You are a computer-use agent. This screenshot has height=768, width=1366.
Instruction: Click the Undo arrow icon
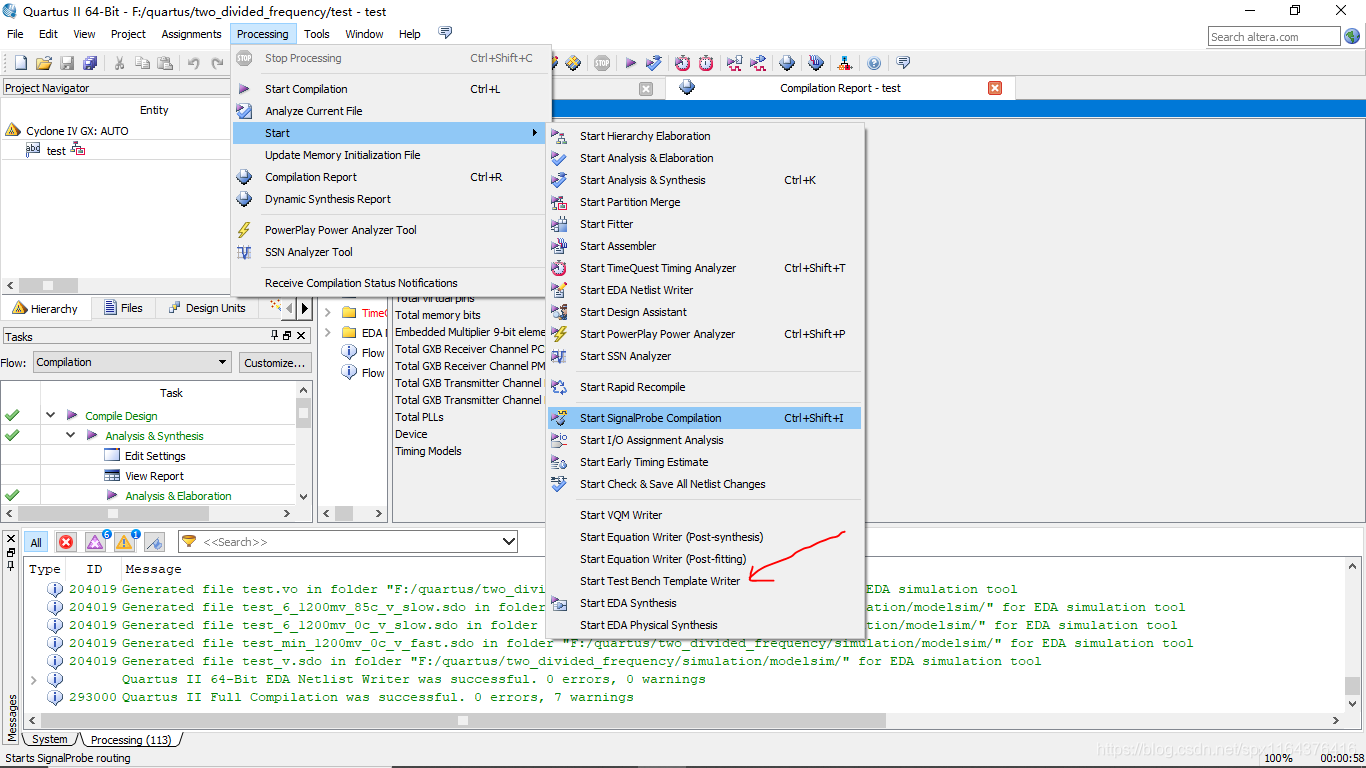click(x=194, y=63)
